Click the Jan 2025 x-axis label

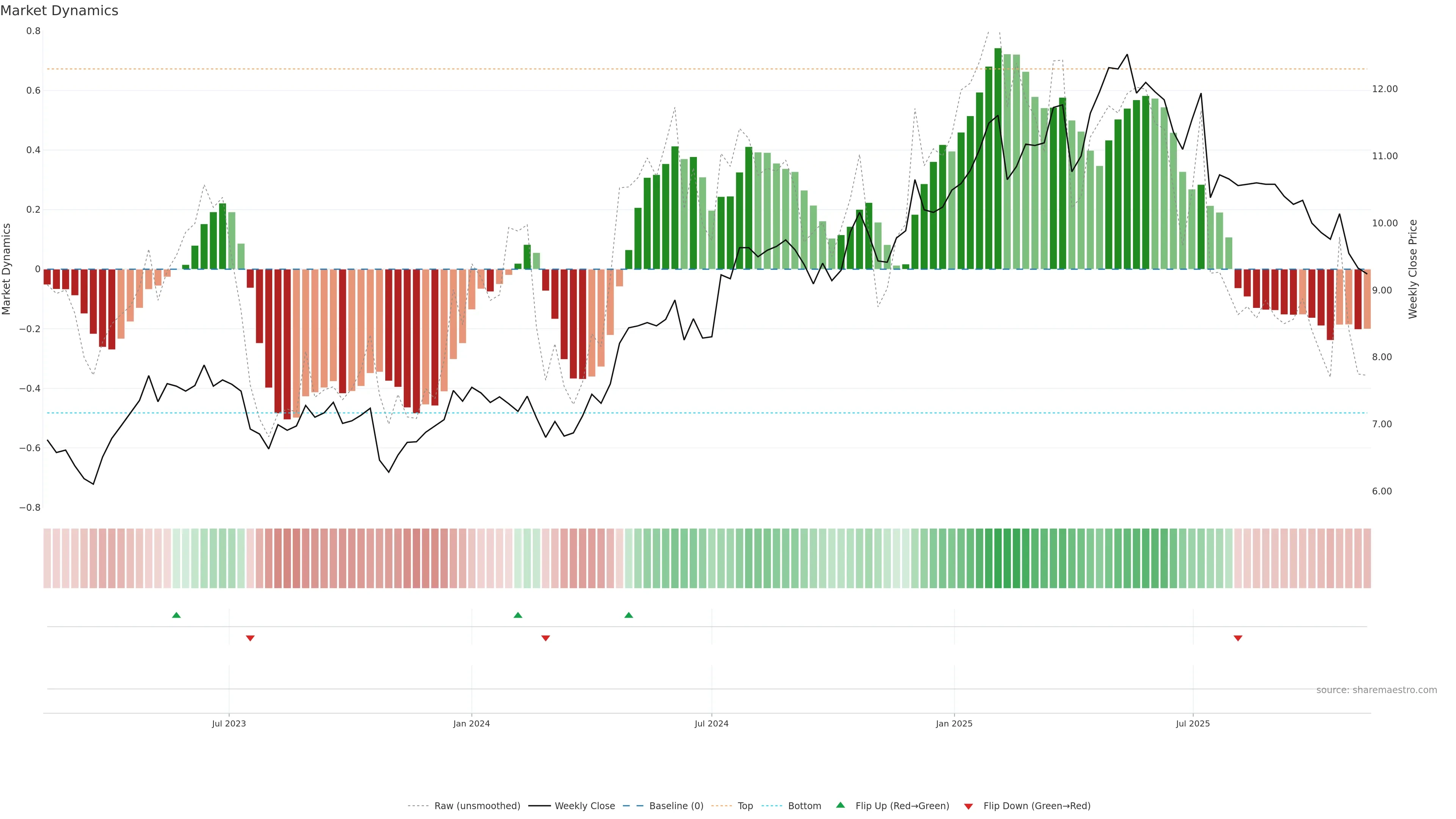(954, 723)
